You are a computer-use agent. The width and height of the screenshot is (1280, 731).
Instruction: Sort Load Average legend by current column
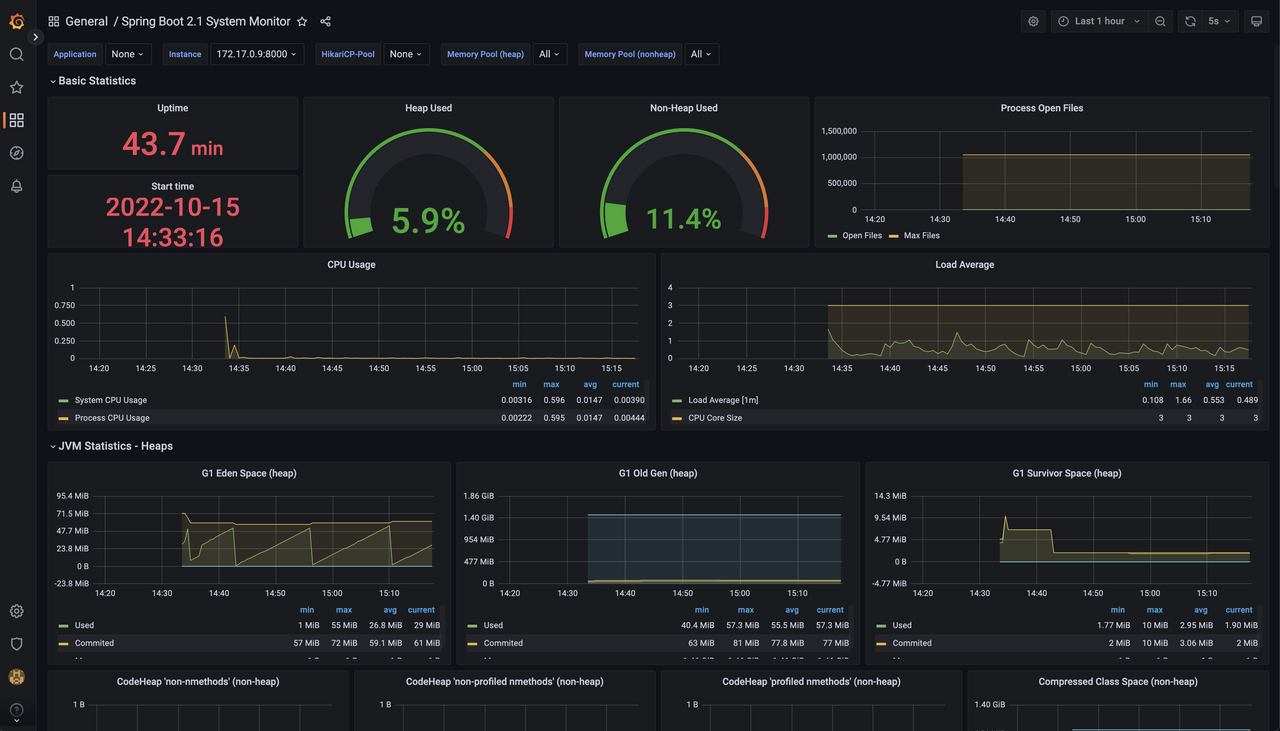[x=1239, y=384]
